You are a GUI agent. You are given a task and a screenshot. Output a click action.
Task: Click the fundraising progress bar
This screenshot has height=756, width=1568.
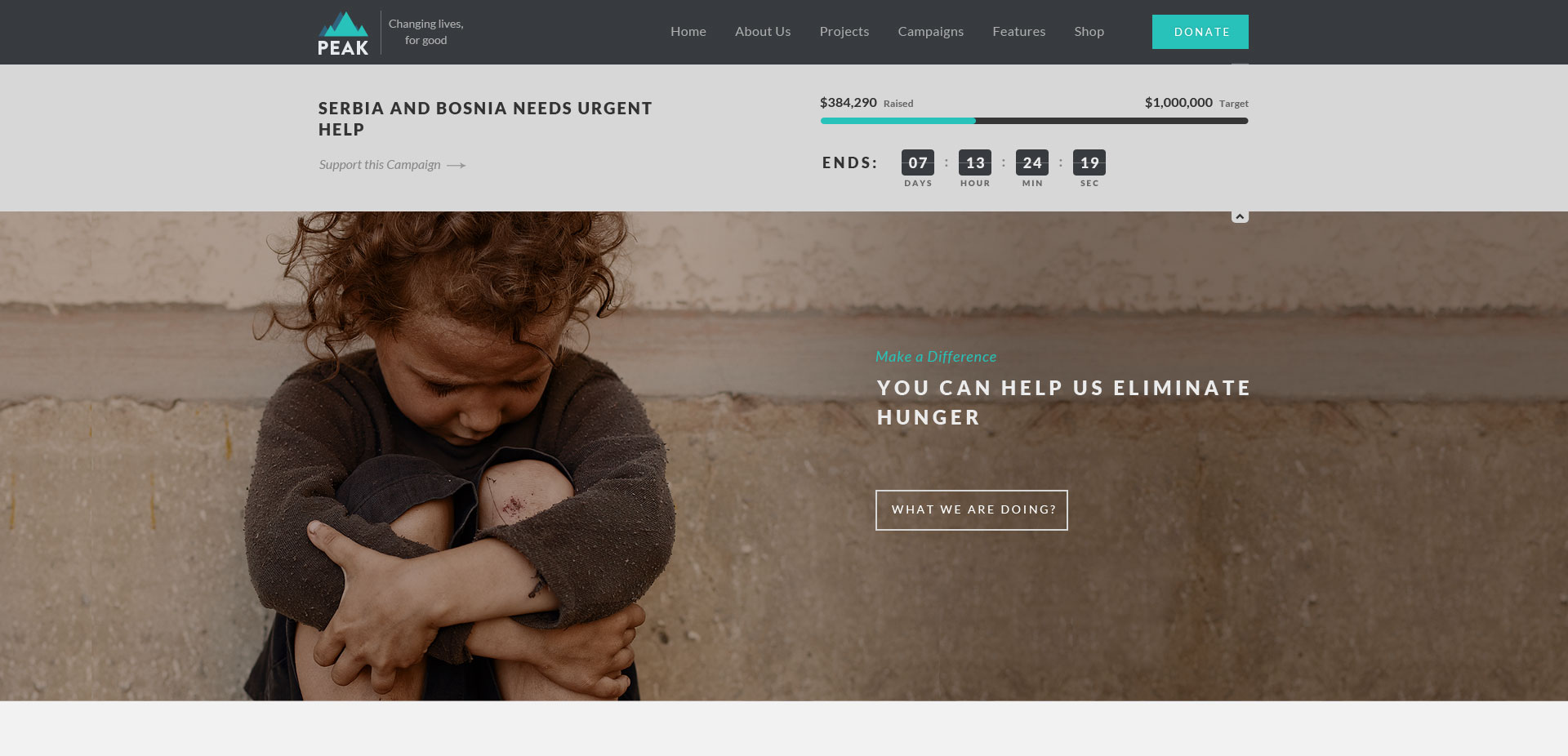point(1035,121)
